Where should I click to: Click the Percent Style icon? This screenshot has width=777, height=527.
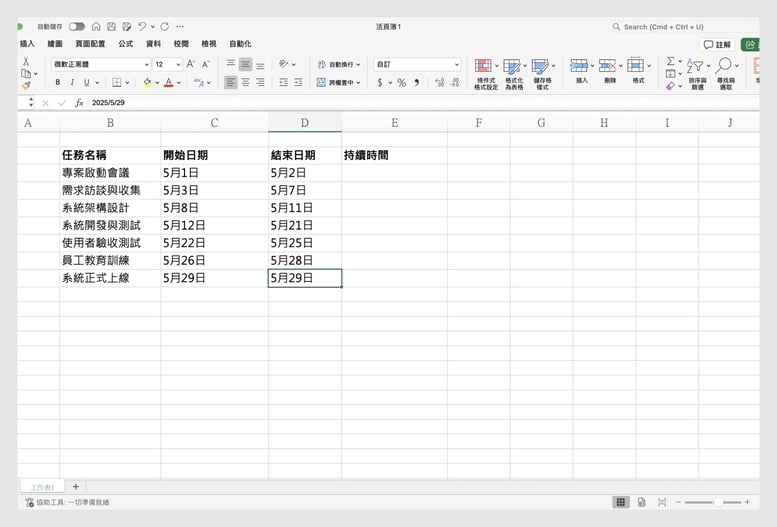pos(401,82)
